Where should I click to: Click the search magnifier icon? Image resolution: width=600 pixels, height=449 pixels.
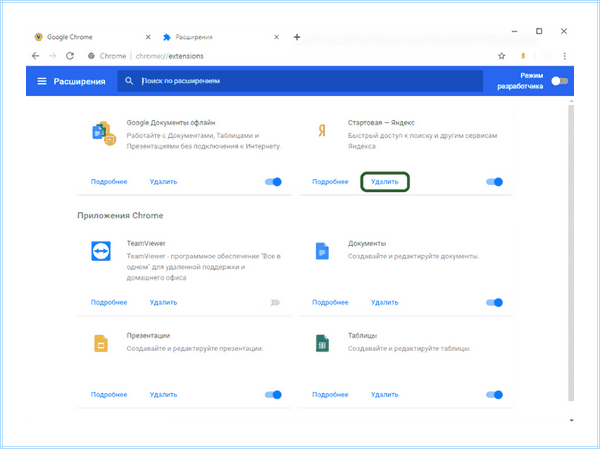pyautogui.click(x=129, y=81)
